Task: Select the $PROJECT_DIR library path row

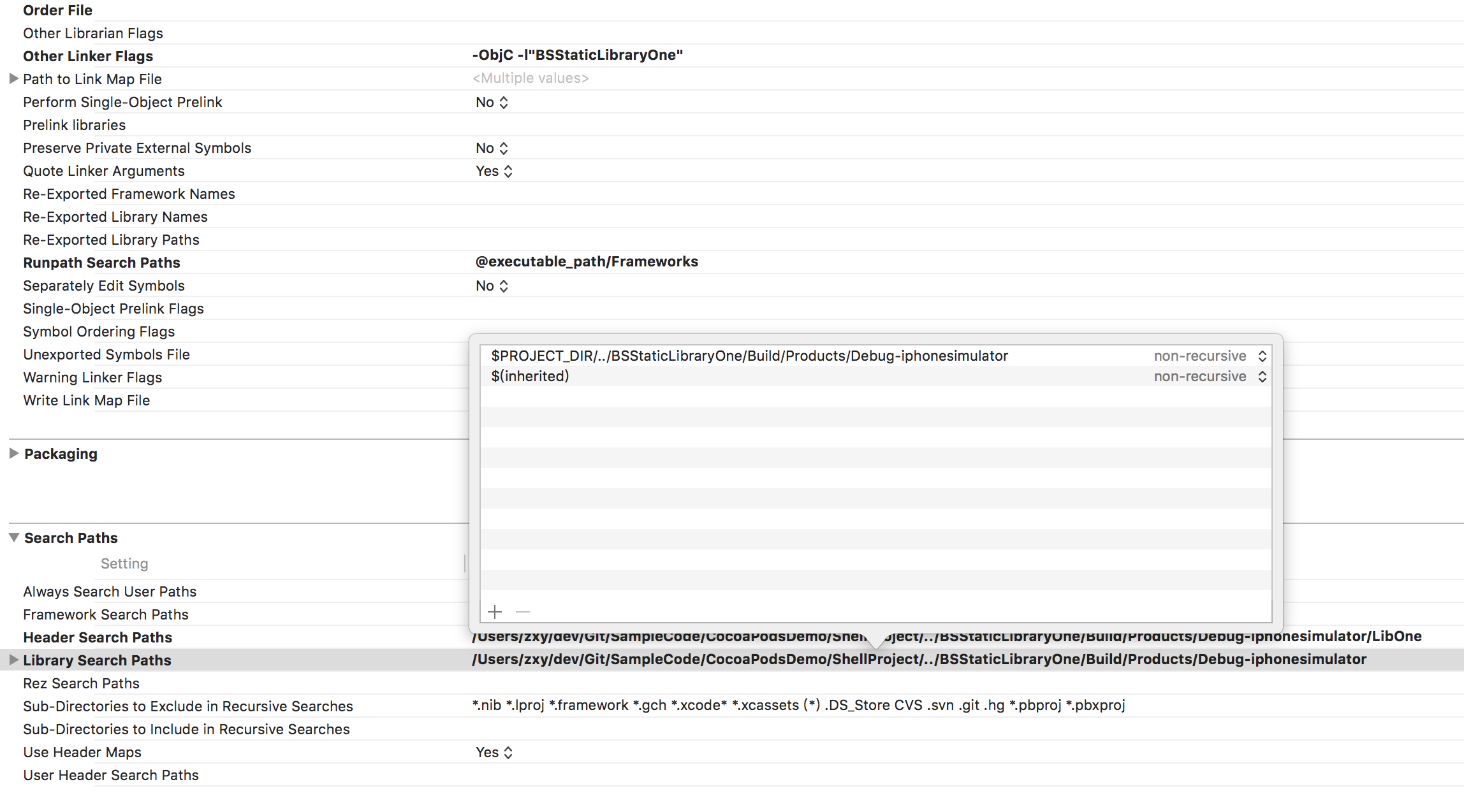Action: click(749, 356)
